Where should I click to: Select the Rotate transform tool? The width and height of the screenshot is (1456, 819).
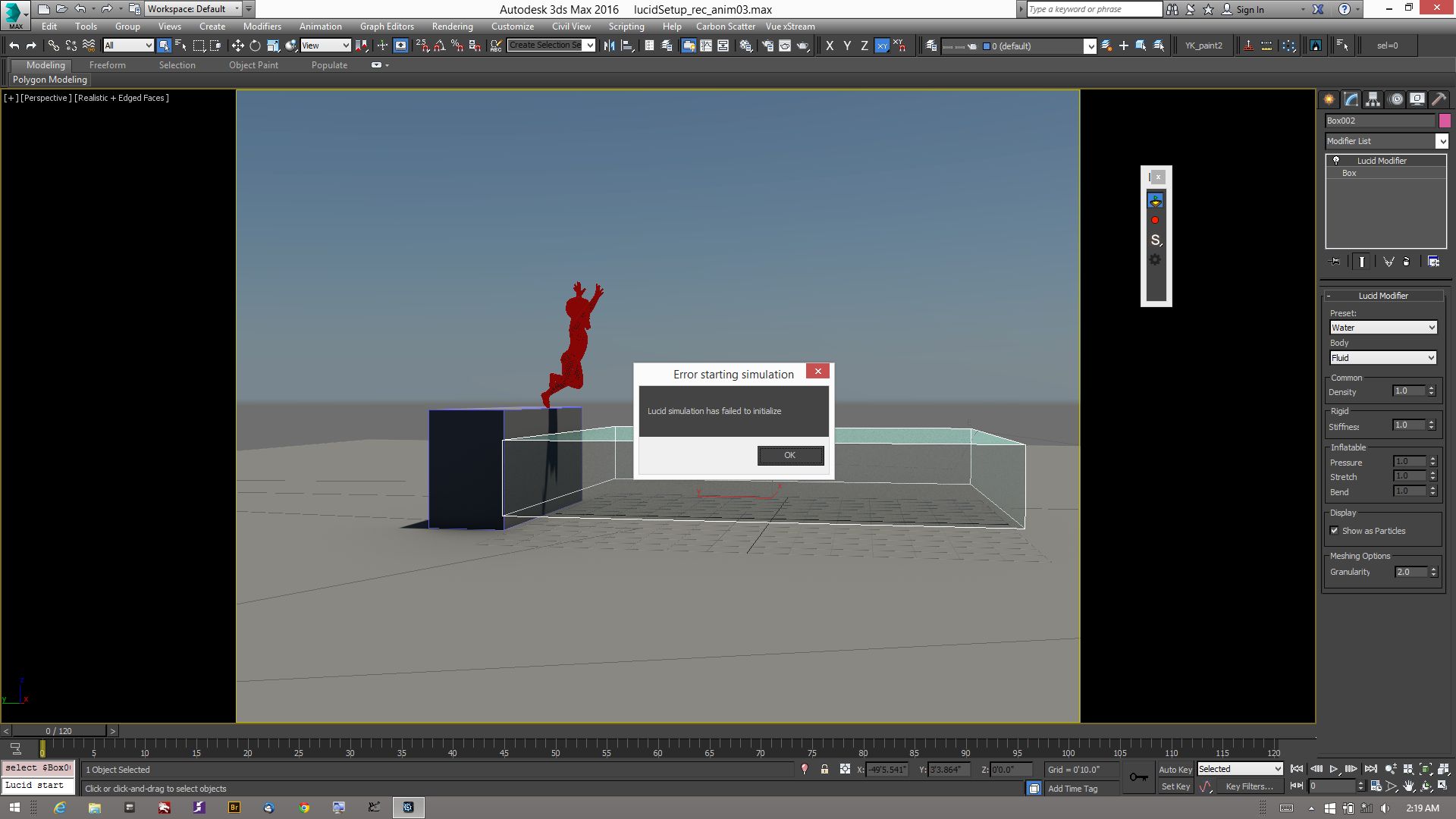pos(255,45)
